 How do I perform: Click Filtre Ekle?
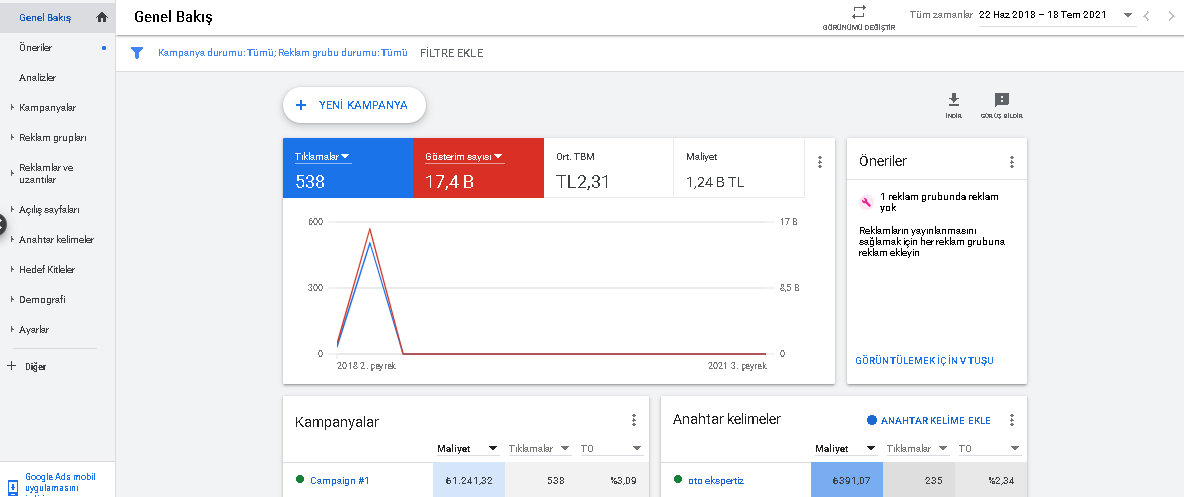click(452, 54)
